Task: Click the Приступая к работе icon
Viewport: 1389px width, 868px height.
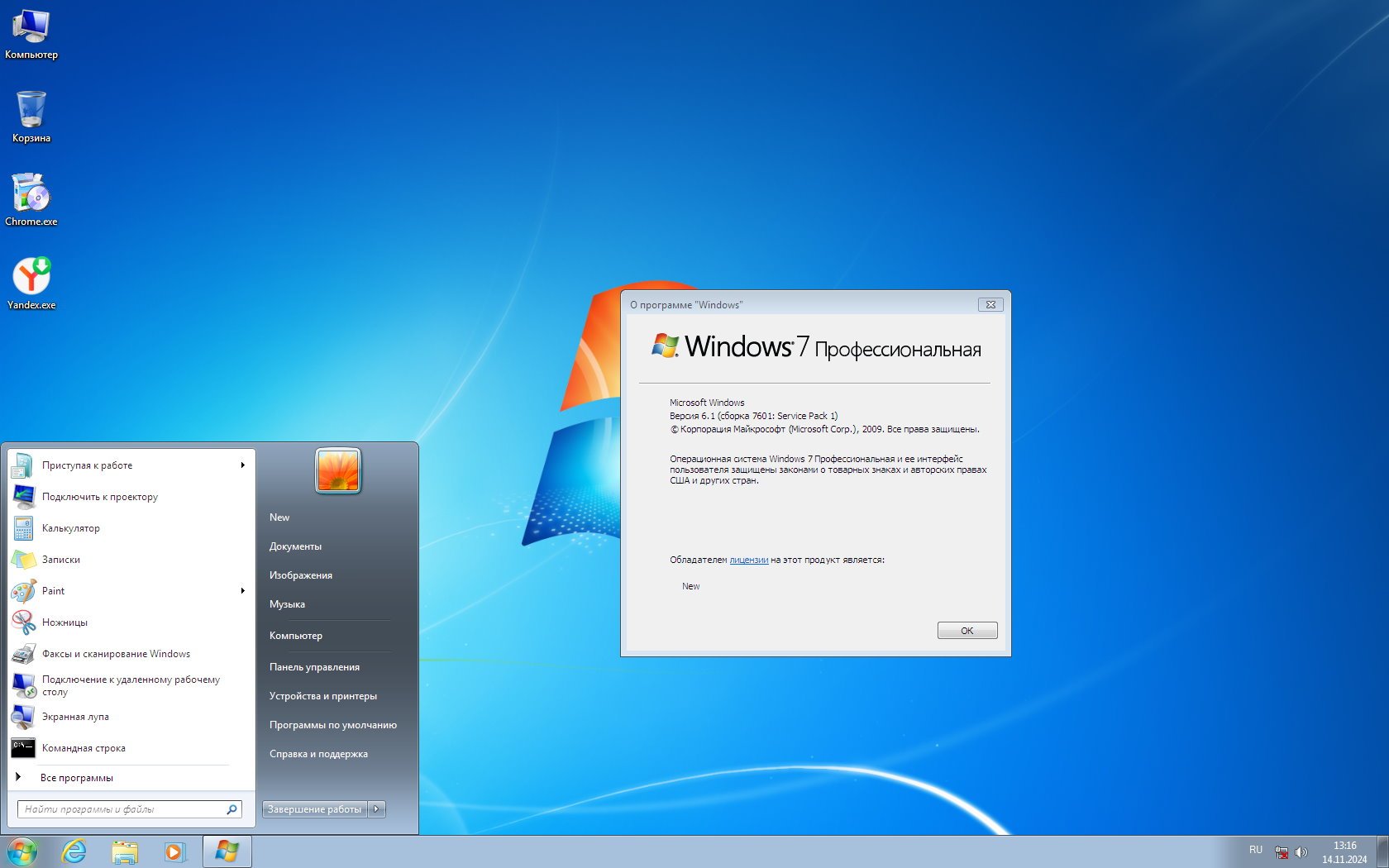Action: [23, 465]
